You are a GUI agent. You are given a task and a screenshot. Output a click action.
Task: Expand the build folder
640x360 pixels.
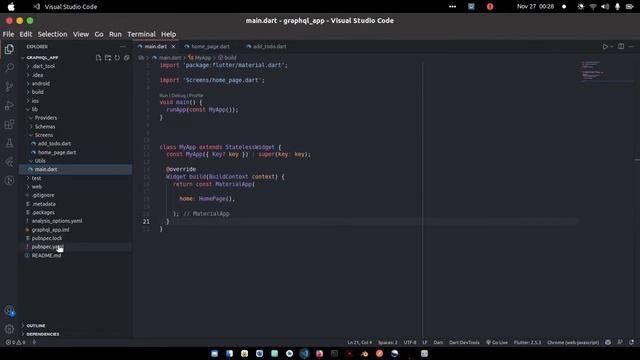[38, 92]
